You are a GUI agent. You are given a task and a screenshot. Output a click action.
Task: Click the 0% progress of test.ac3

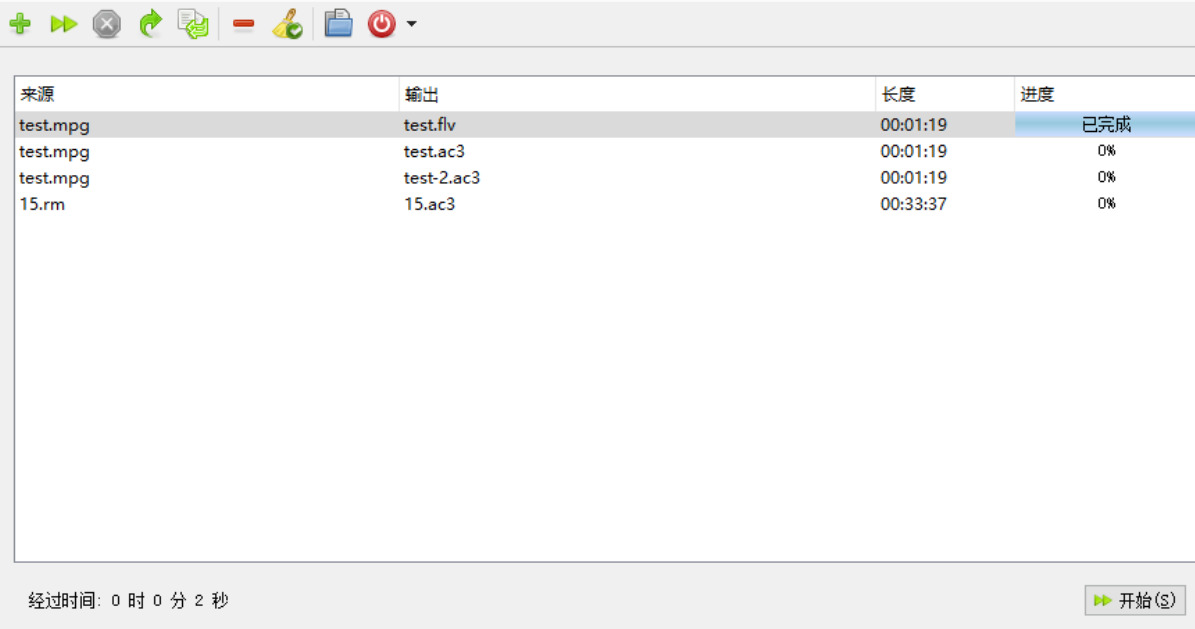1107,151
